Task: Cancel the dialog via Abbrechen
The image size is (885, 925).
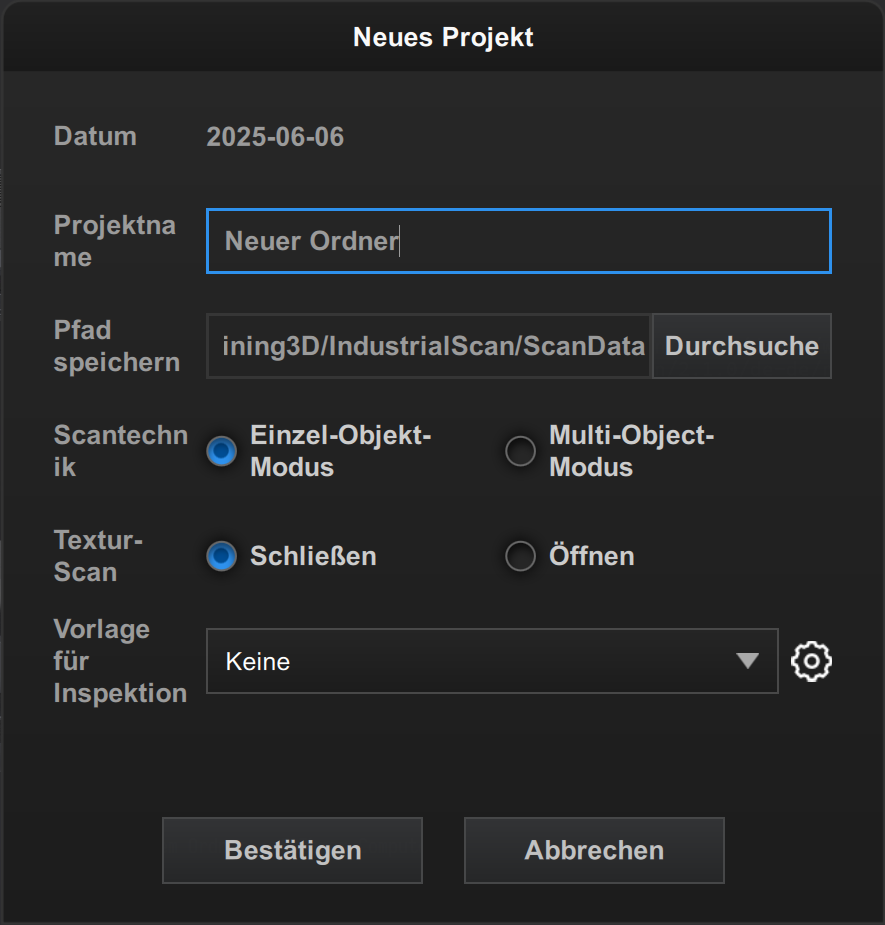Action: pos(594,850)
